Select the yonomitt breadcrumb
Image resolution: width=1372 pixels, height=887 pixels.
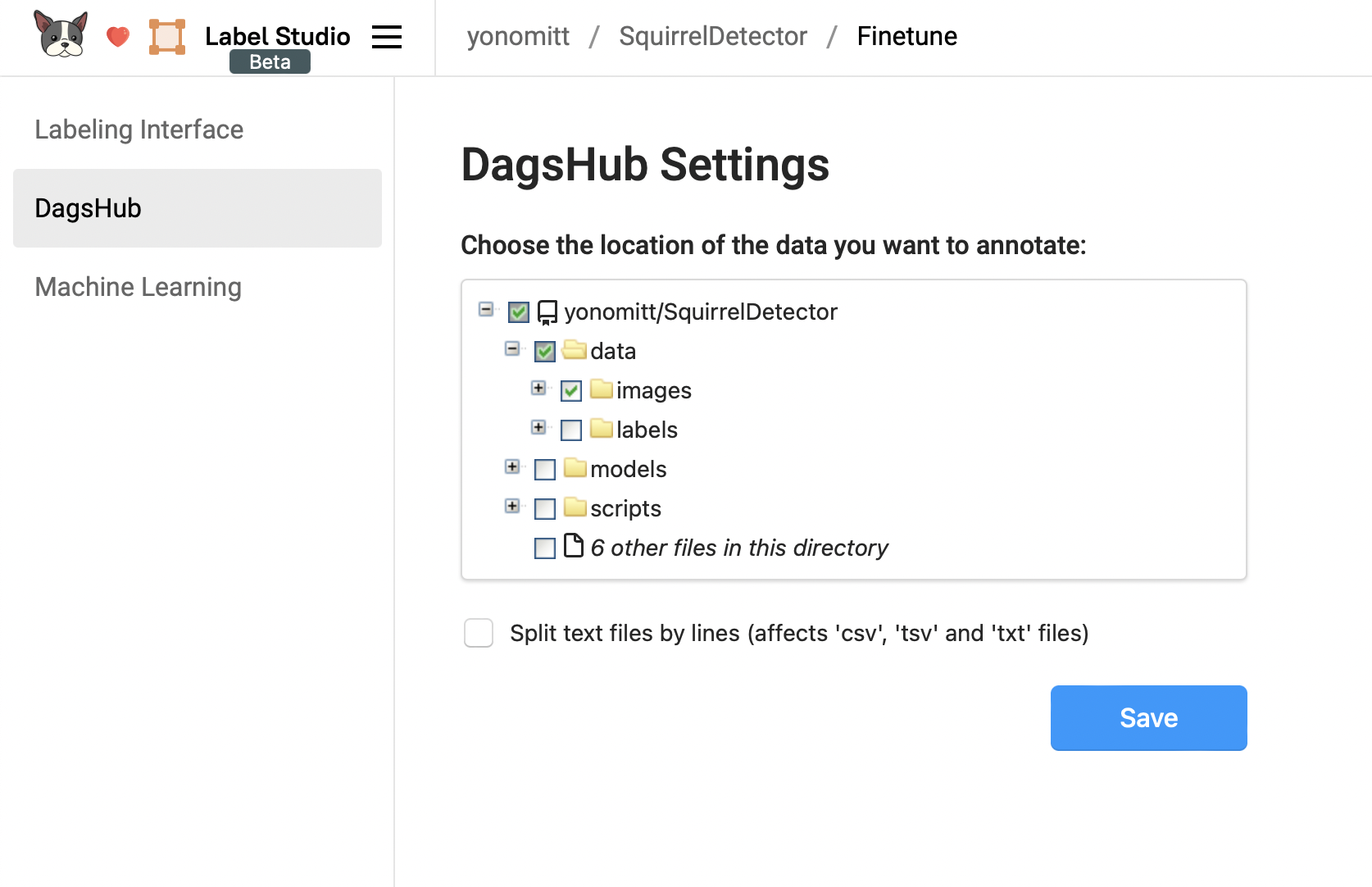[517, 36]
